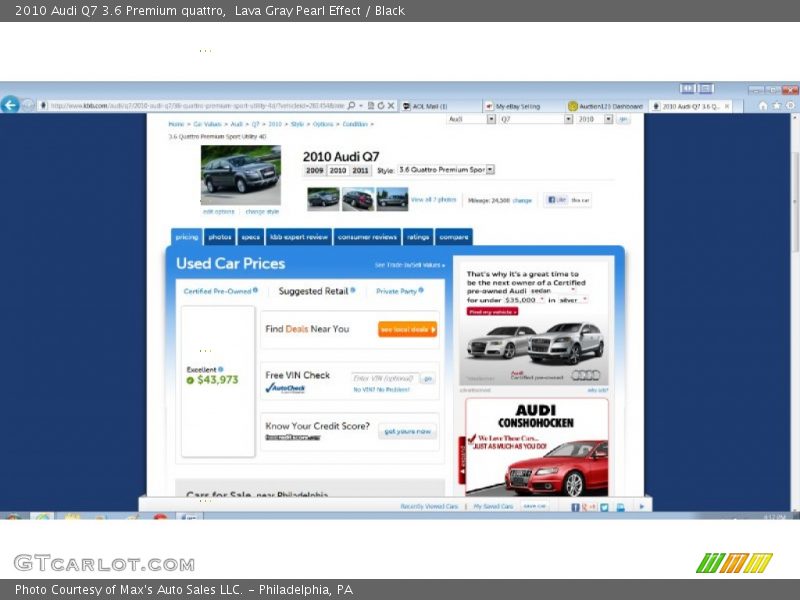Click View all 7 photos link
This screenshot has height=600, width=800.
tap(433, 199)
